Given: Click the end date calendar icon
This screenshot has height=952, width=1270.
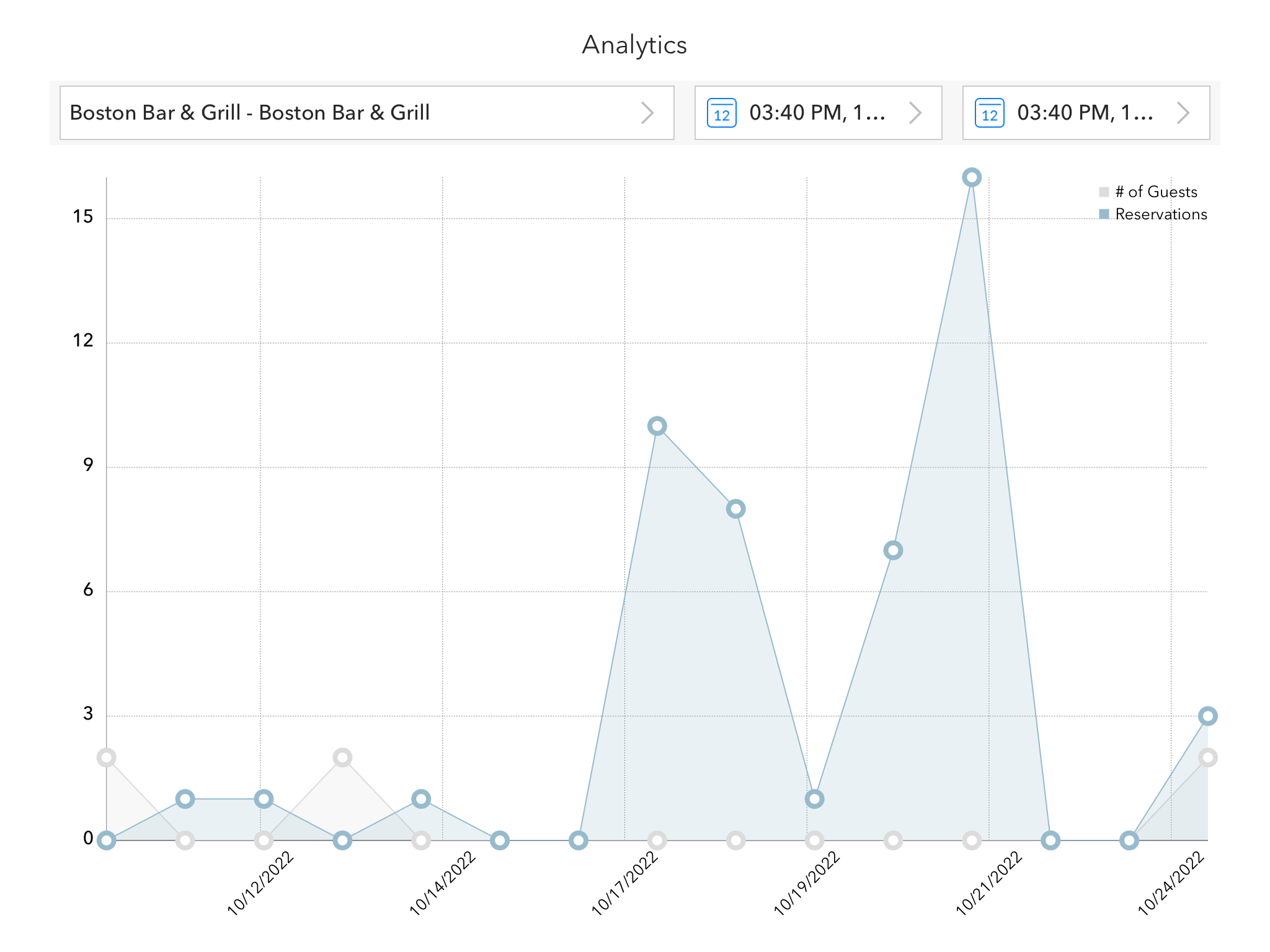Looking at the screenshot, I should pyautogui.click(x=989, y=113).
